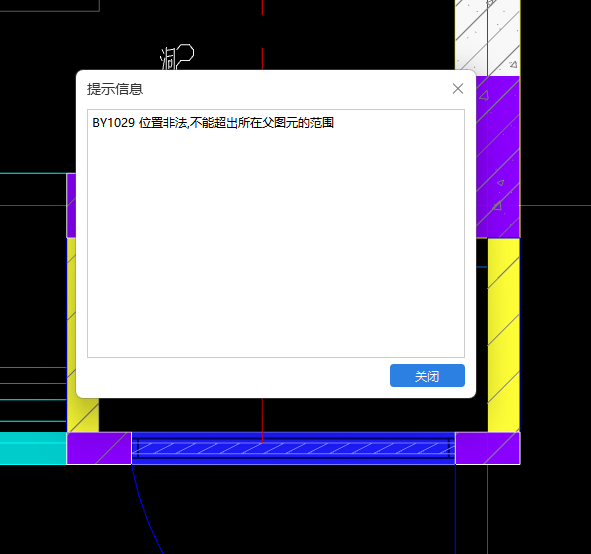Select the purple column at the bottom-right corner
591x554 pixels.
pos(488,448)
